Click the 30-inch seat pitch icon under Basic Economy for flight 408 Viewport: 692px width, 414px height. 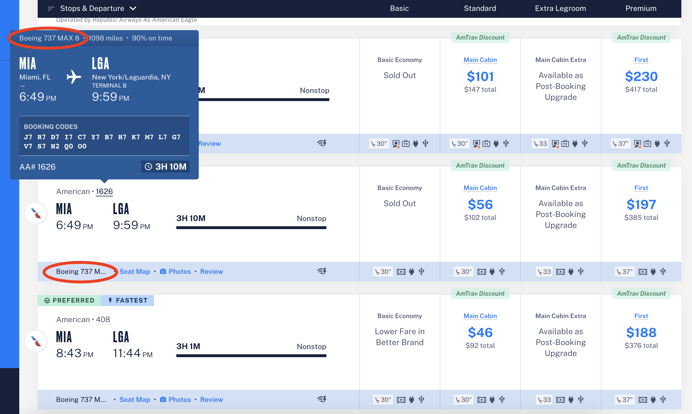pos(380,399)
